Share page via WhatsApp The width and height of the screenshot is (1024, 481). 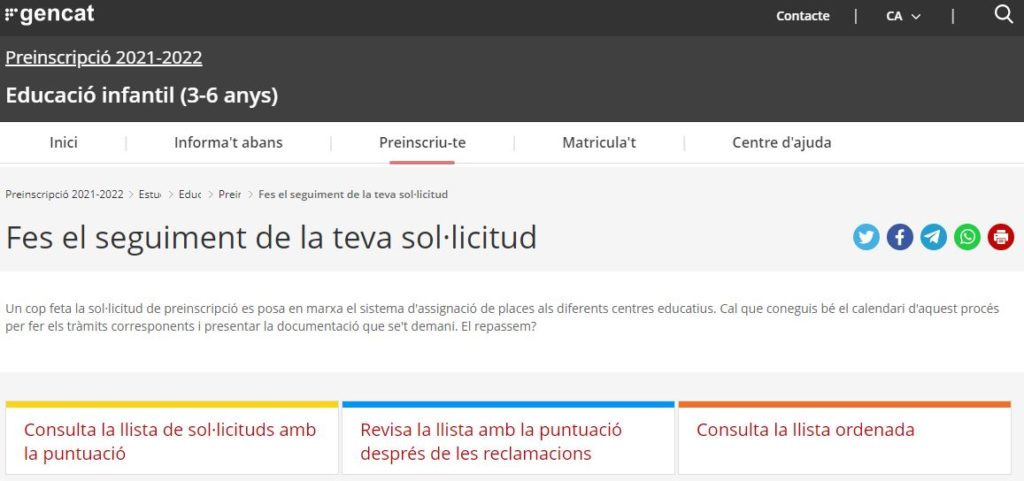(967, 237)
